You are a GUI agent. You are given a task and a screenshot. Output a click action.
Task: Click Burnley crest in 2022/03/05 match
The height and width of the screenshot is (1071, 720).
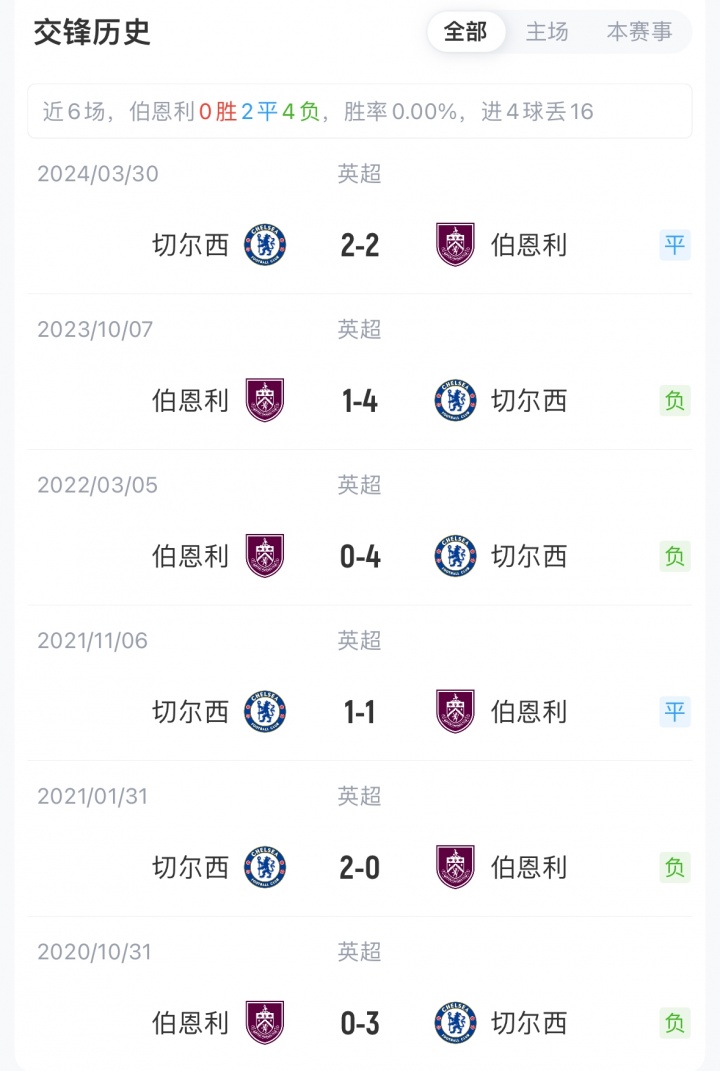[x=265, y=556]
